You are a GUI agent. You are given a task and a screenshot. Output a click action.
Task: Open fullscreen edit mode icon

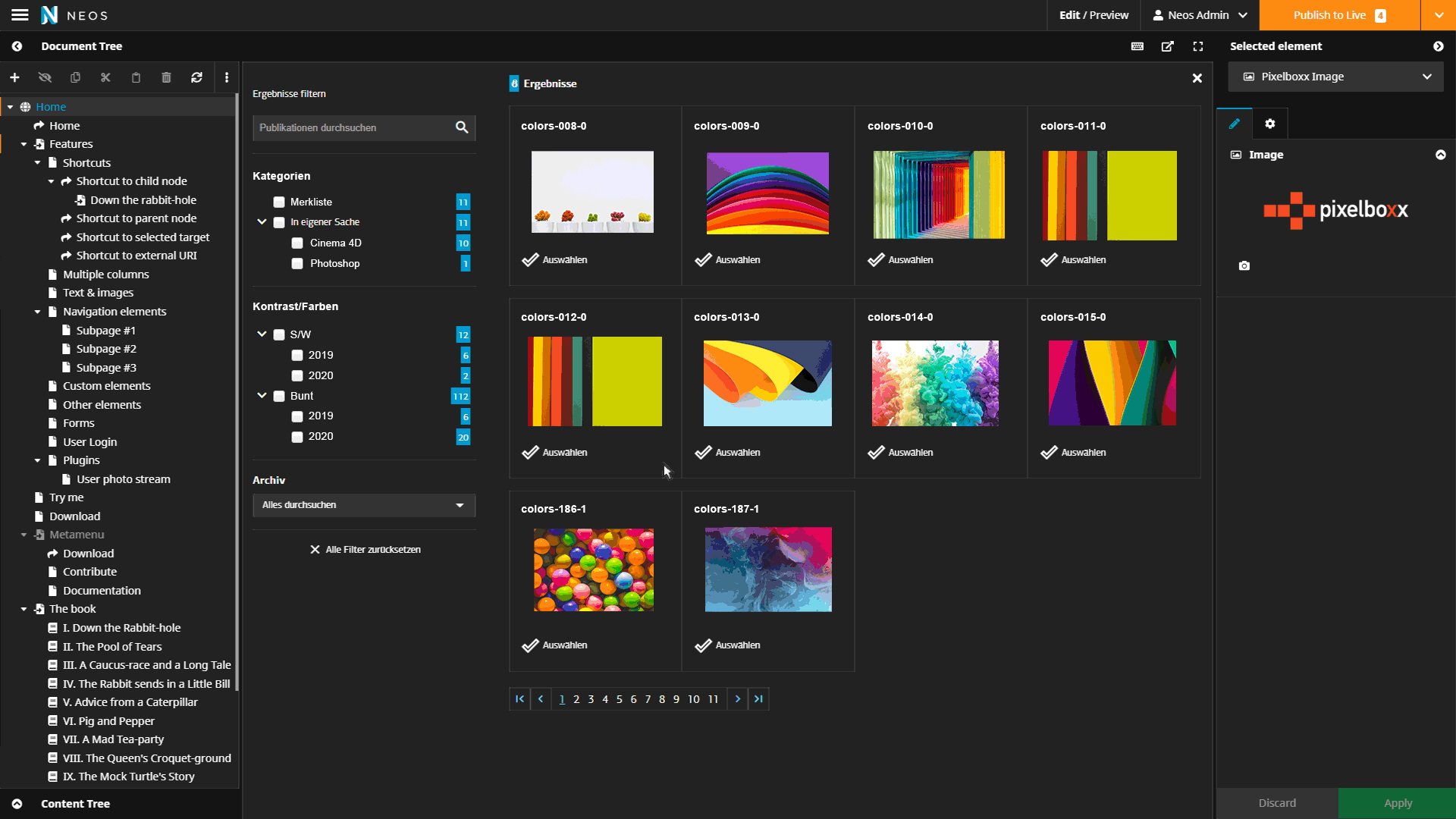(1198, 46)
